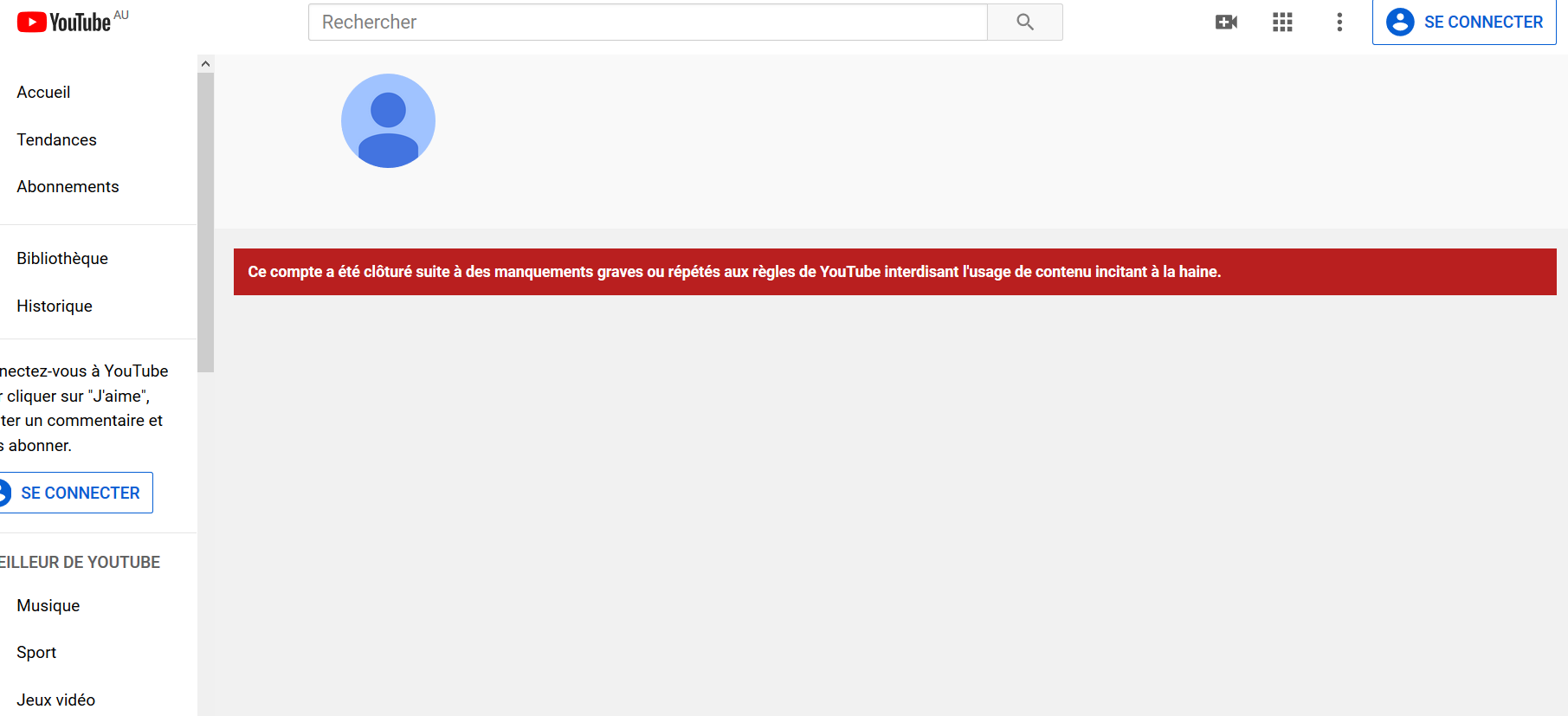Open Tendances in the sidebar
Screen dimensions: 1568x716
[x=56, y=140]
